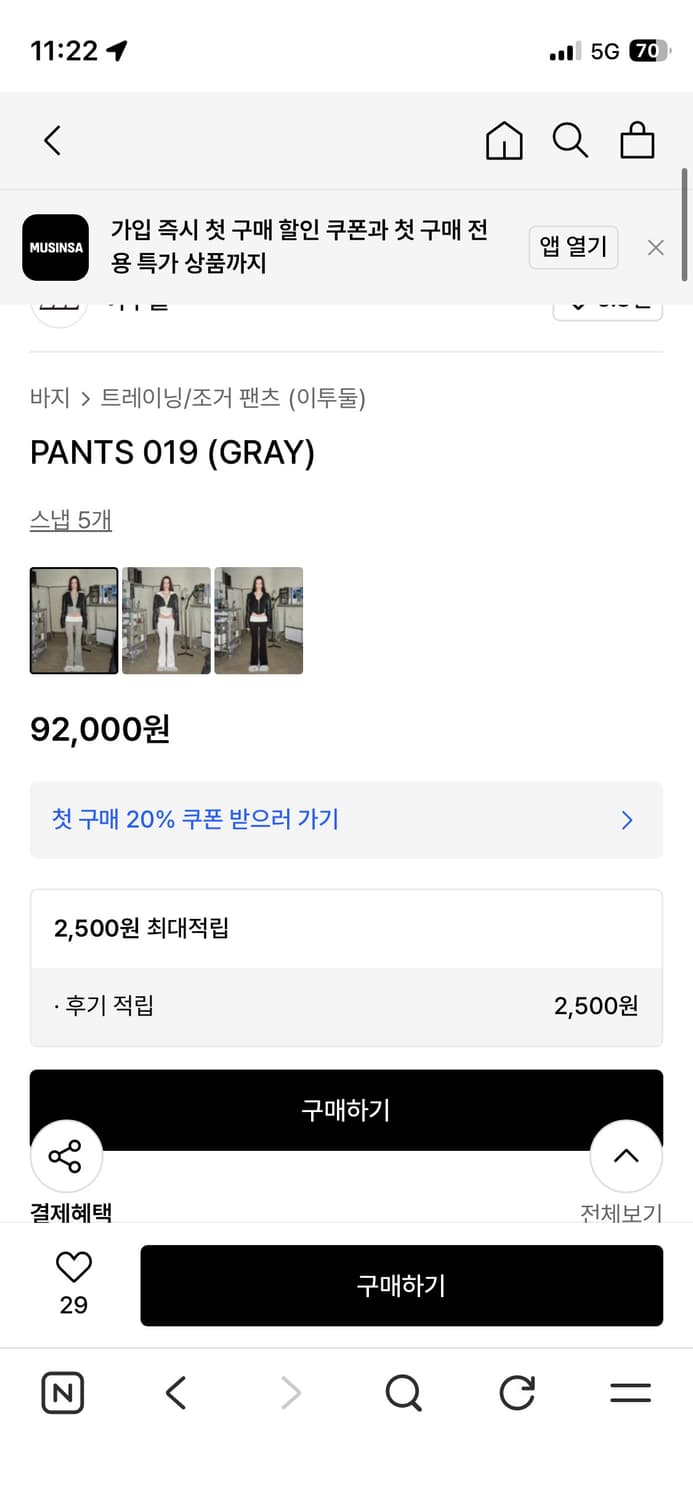Open the 바지 breadcrumb category
693x1500 pixels.
44,398
